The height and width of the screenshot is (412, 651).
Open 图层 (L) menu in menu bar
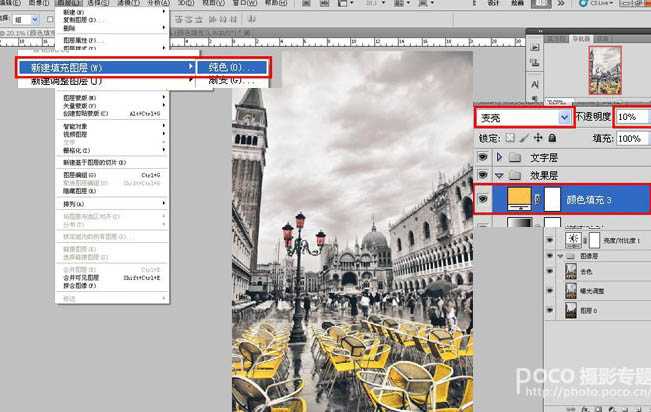pos(69,3)
